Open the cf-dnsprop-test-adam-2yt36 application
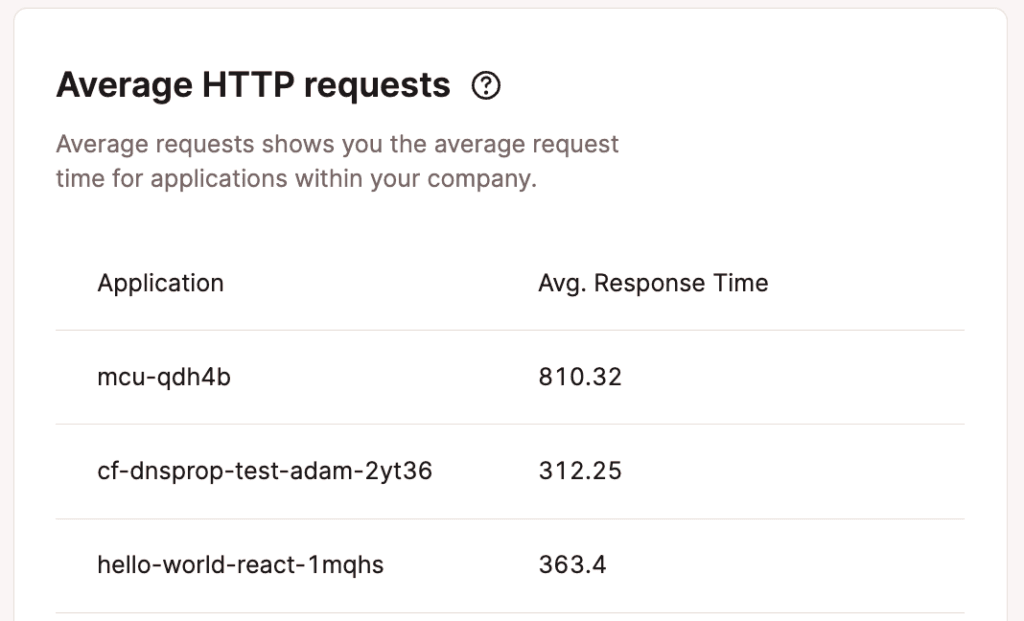The width and height of the screenshot is (1024, 621). click(x=264, y=471)
